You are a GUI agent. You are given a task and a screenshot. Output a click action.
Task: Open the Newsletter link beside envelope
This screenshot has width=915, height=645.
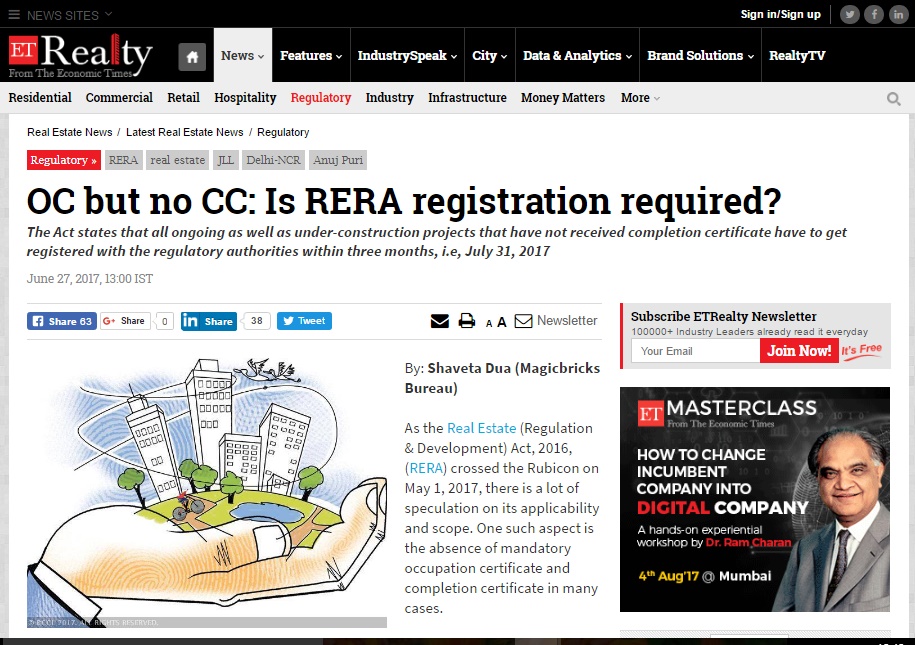click(567, 321)
